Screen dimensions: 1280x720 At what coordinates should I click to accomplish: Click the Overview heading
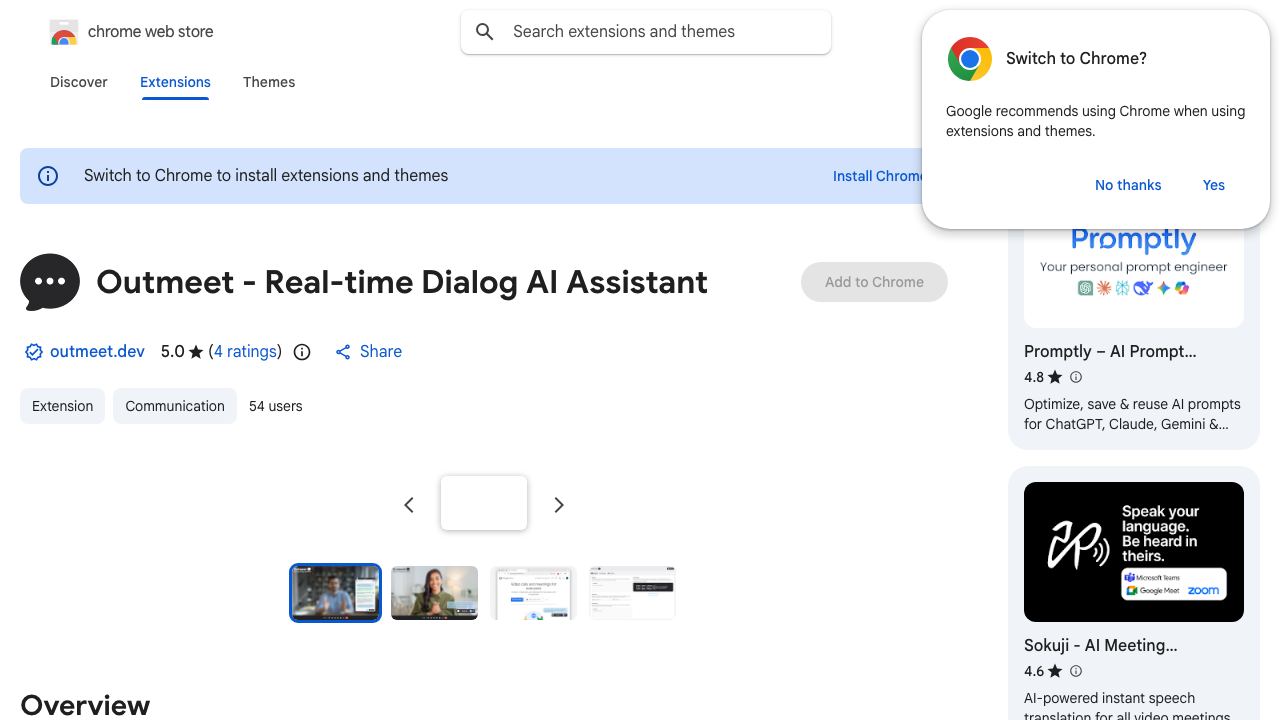pyautogui.click(x=85, y=705)
